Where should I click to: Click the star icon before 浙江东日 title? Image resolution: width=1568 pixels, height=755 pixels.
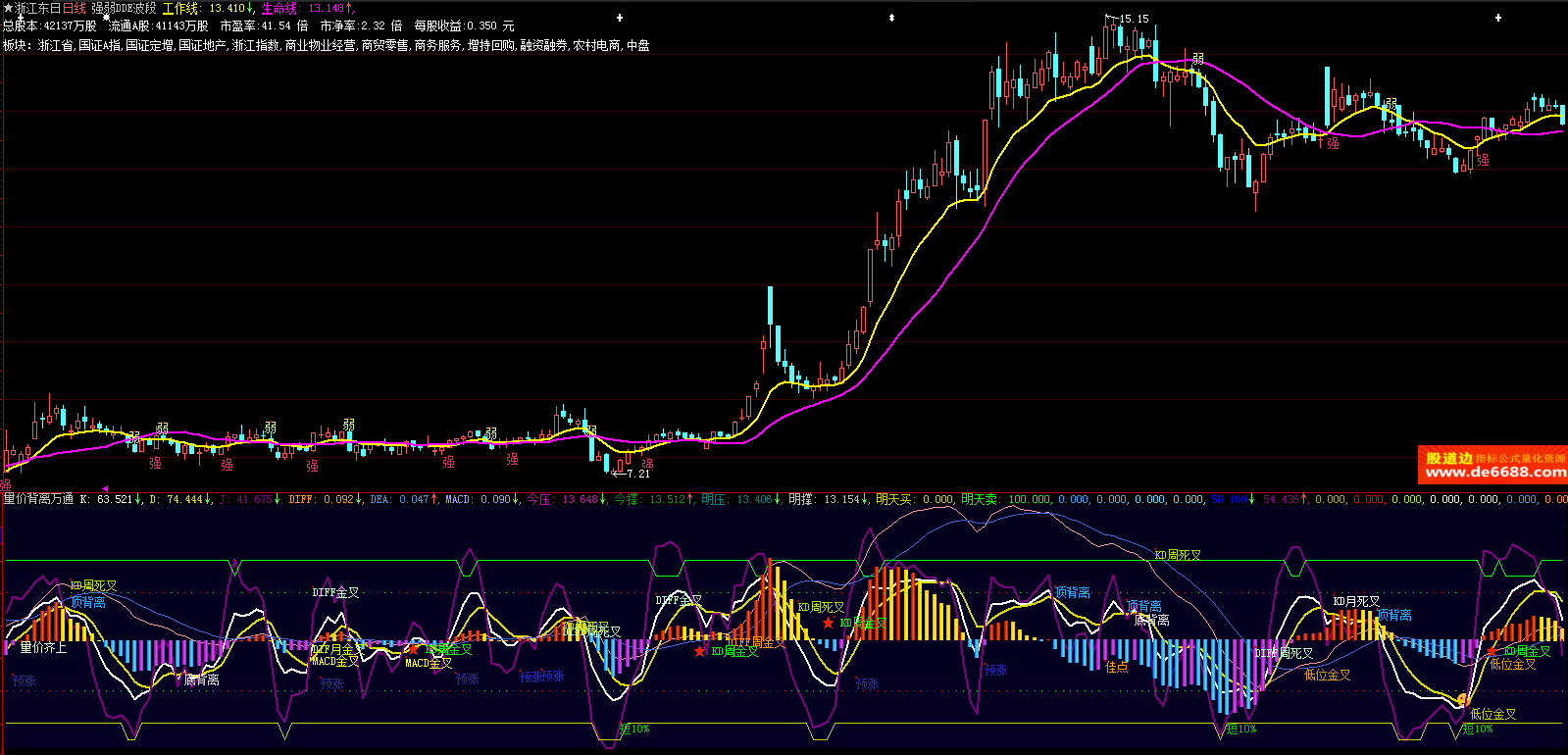[8, 8]
